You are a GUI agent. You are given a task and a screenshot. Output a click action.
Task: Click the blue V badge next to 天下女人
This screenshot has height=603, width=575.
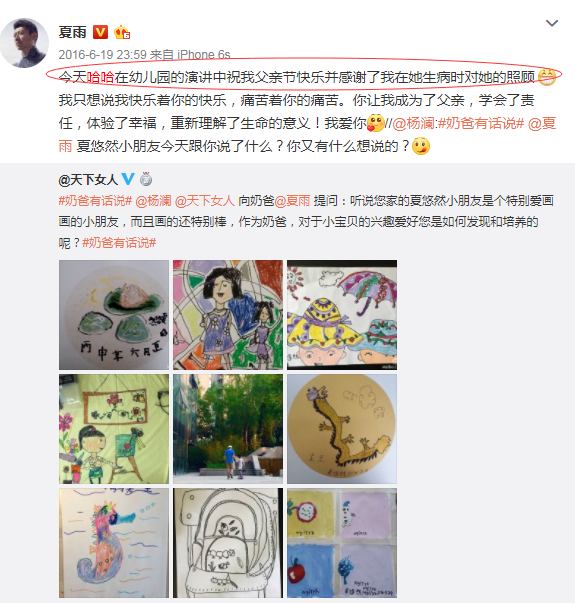pyautogui.click(x=128, y=179)
